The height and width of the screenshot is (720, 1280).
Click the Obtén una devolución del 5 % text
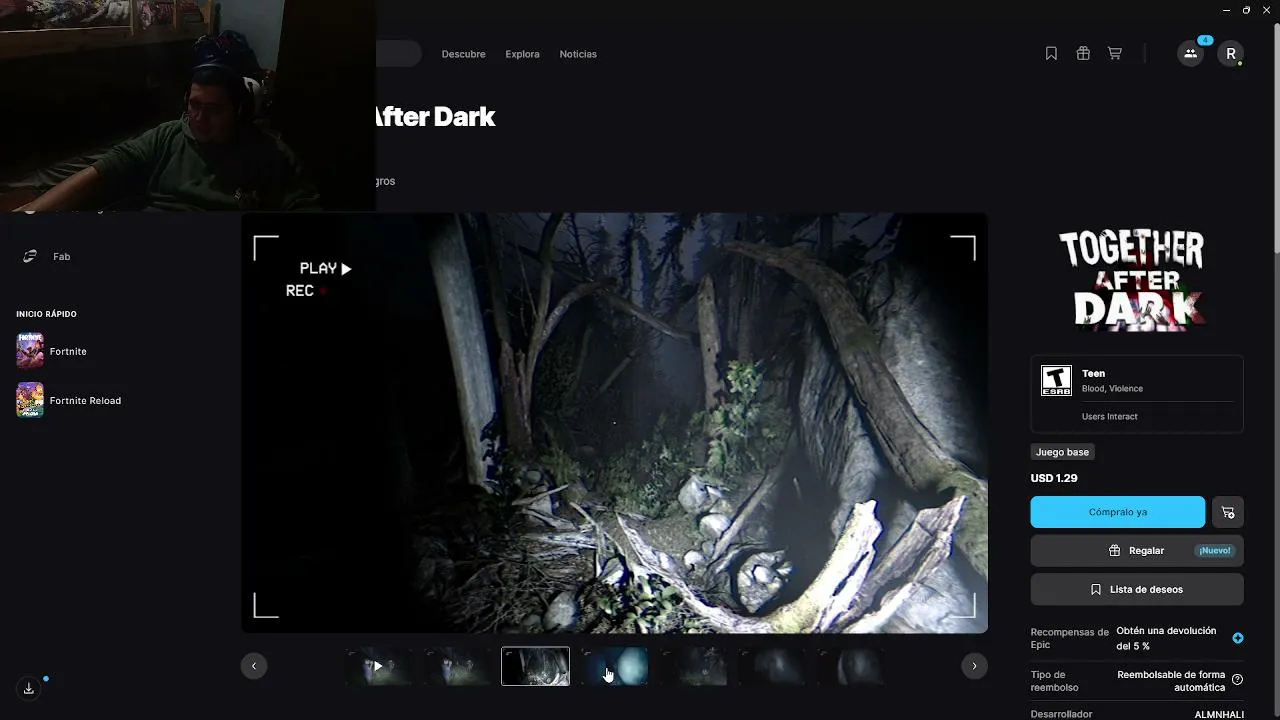pyautogui.click(x=1166, y=638)
